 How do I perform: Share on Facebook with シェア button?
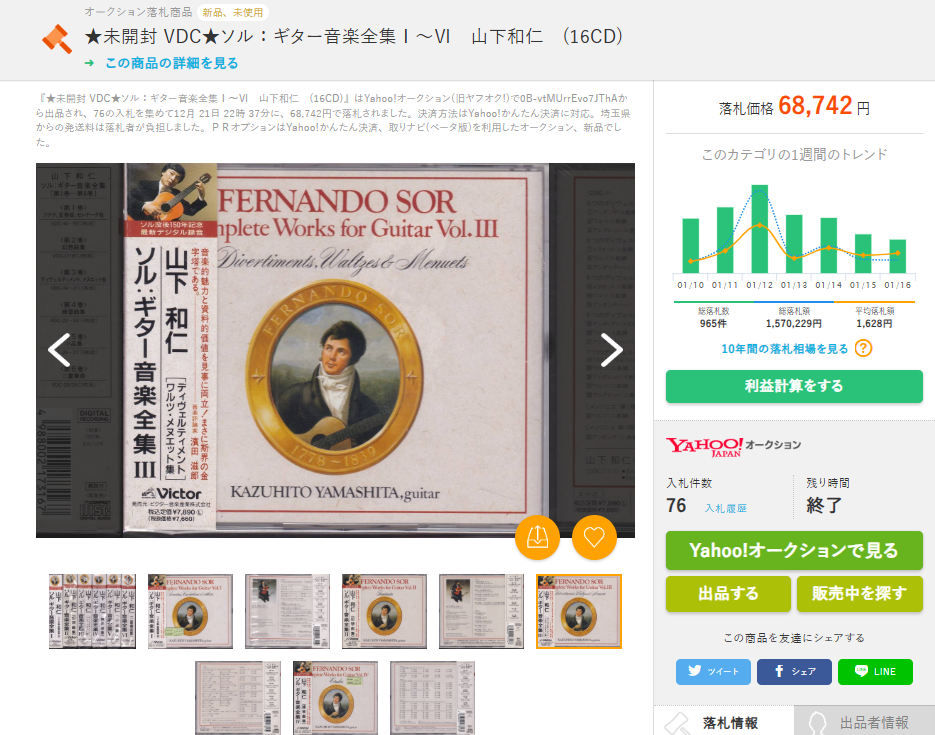click(x=794, y=672)
